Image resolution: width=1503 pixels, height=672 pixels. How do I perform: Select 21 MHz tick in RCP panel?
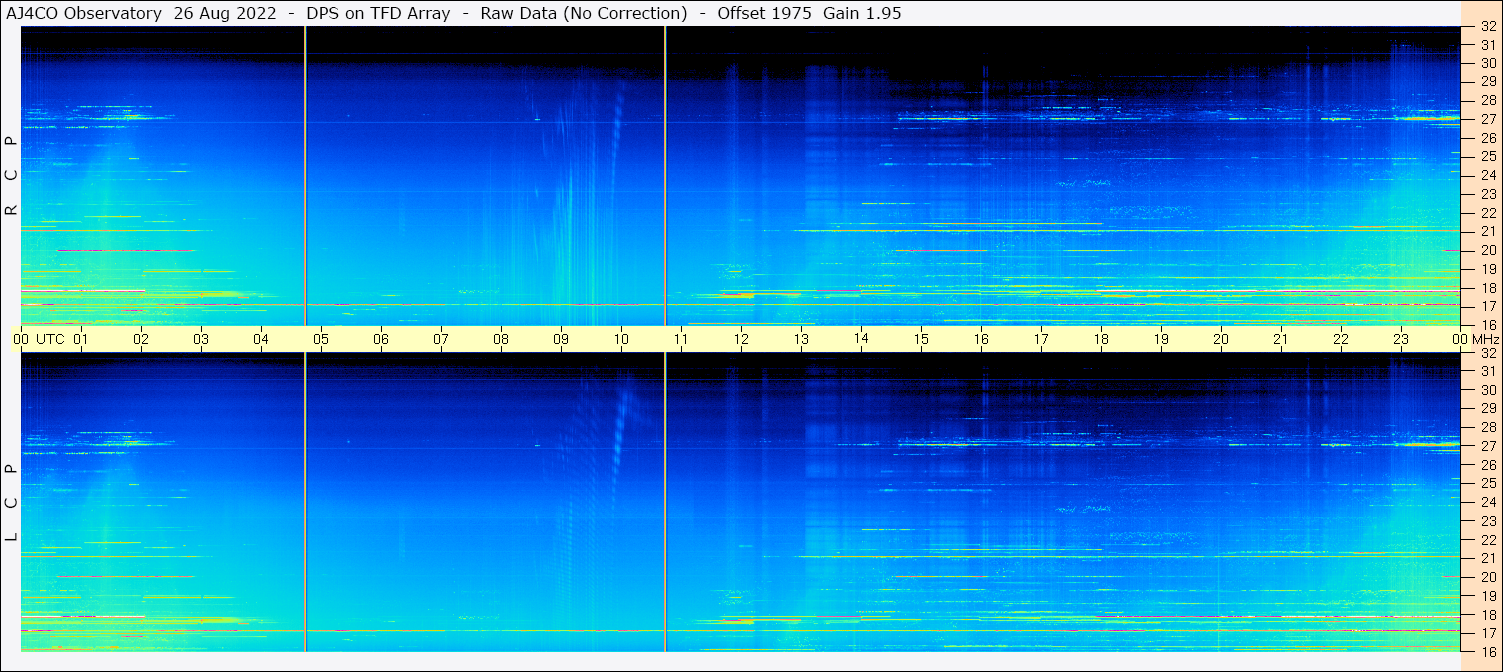click(x=1488, y=231)
